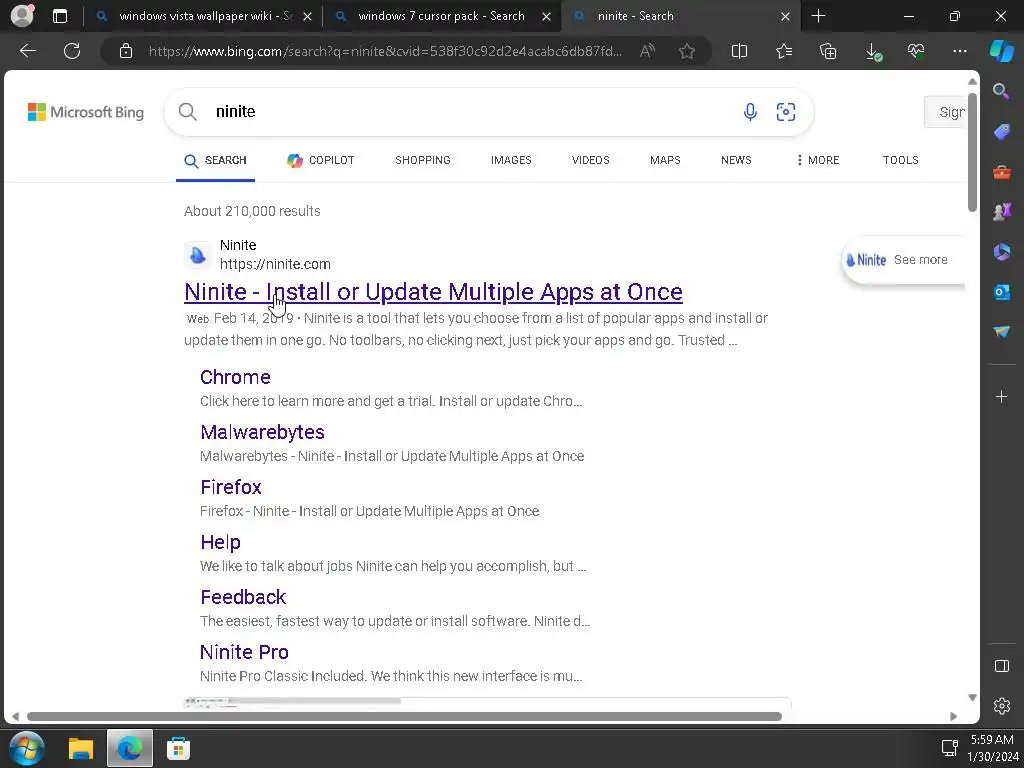Open the Help sitelink
This screenshot has width=1024, height=768.
tap(220, 542)
